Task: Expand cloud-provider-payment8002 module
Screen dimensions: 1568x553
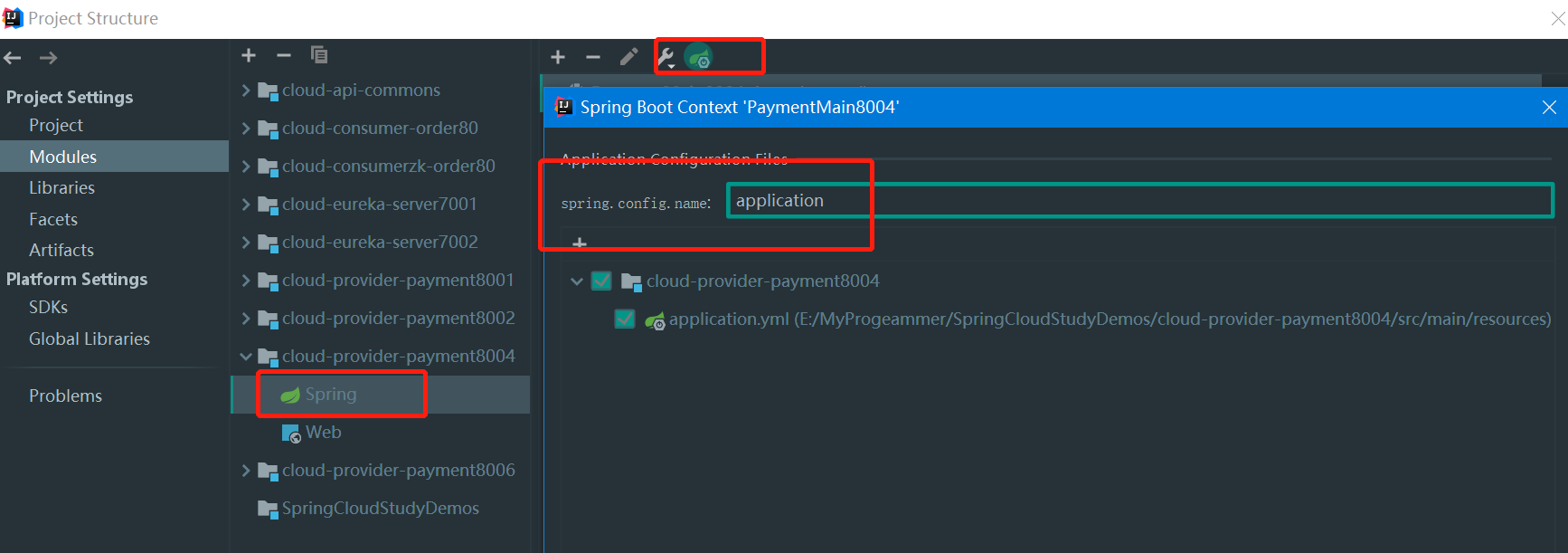Action: tap(246, 319)
